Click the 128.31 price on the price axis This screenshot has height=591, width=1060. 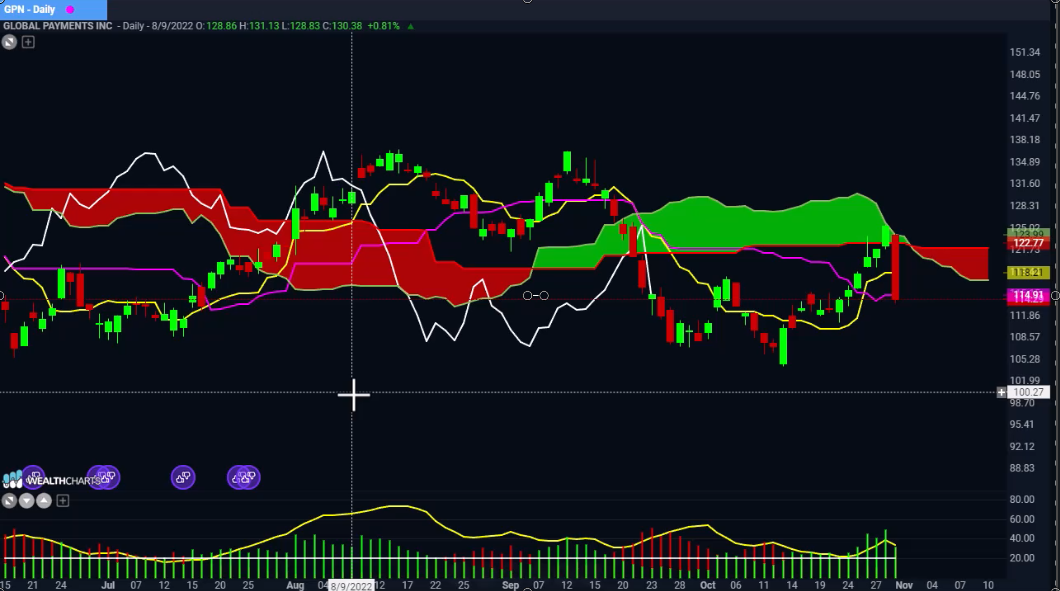click(1025, 206)
